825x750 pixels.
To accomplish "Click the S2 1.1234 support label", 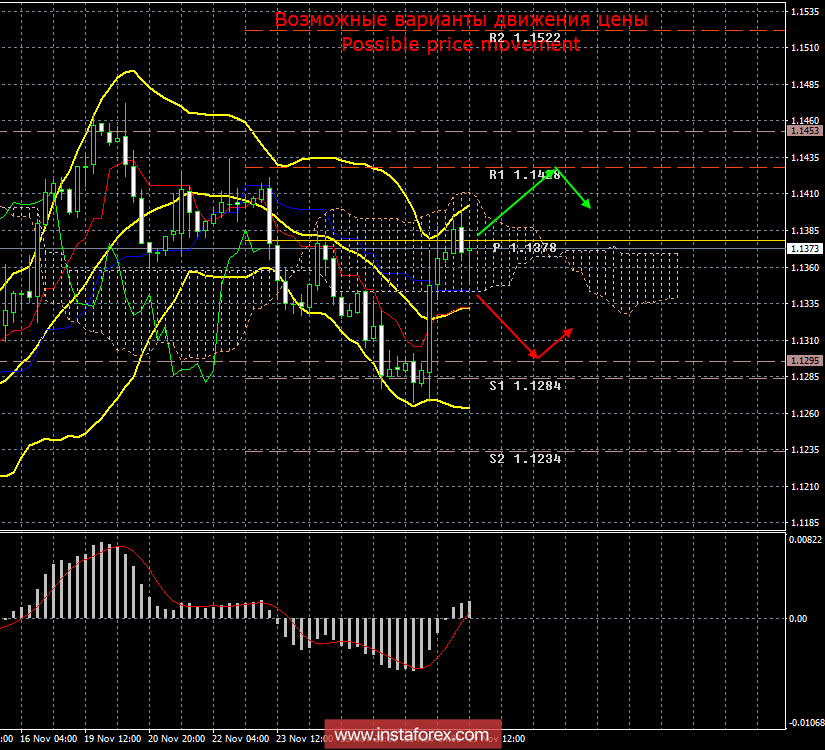I will 525,458.
